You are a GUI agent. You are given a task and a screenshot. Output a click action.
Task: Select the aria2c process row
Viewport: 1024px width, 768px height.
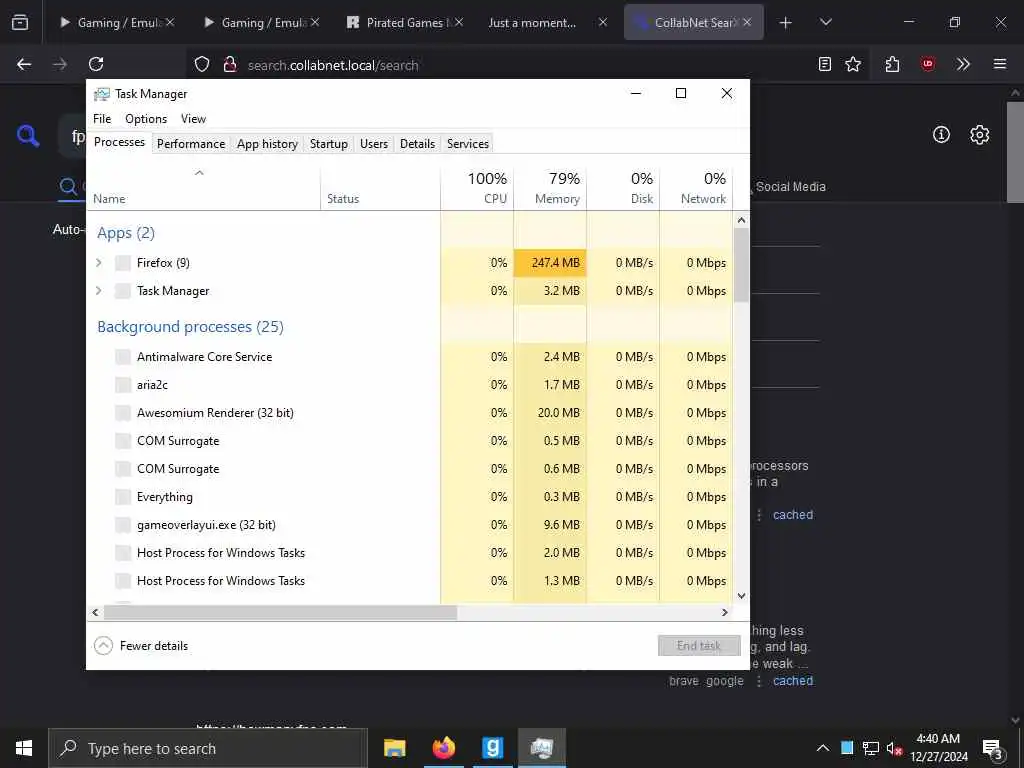click(409, 385)
